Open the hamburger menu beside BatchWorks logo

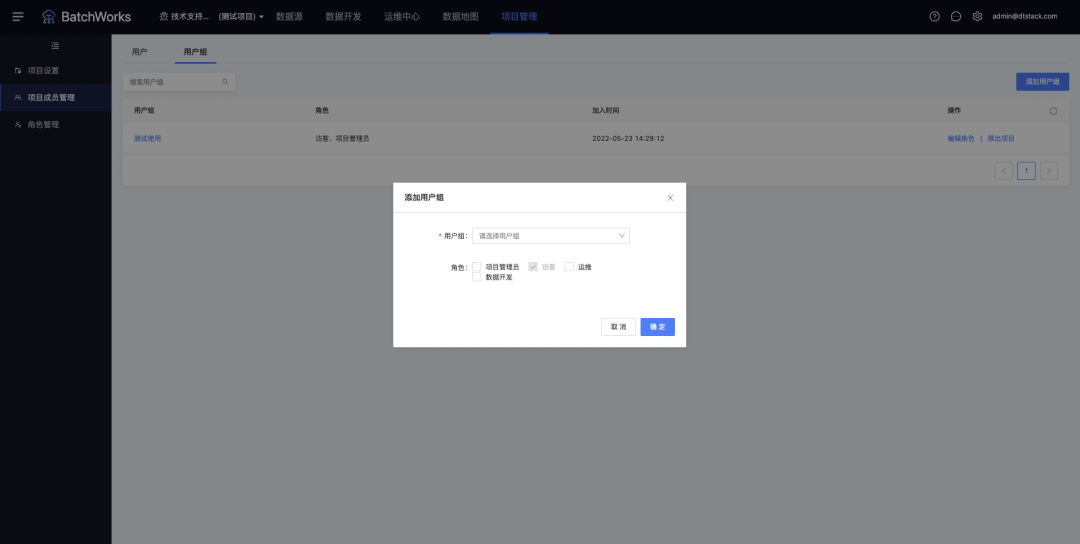pos(18,17)
